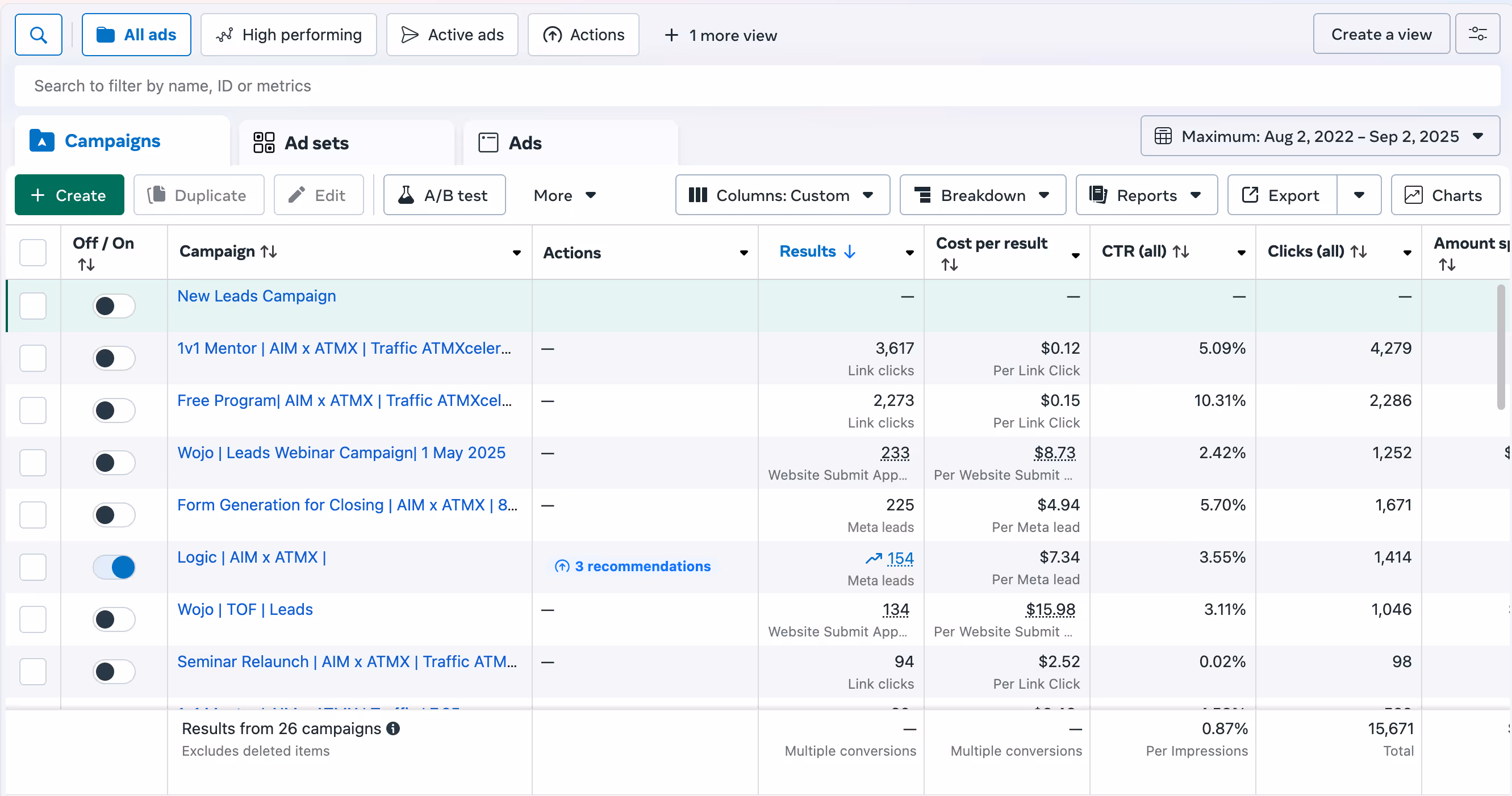
Task: Turn off the Logic | AIM x ATMX campaign toggle
Action: (114, 567)
